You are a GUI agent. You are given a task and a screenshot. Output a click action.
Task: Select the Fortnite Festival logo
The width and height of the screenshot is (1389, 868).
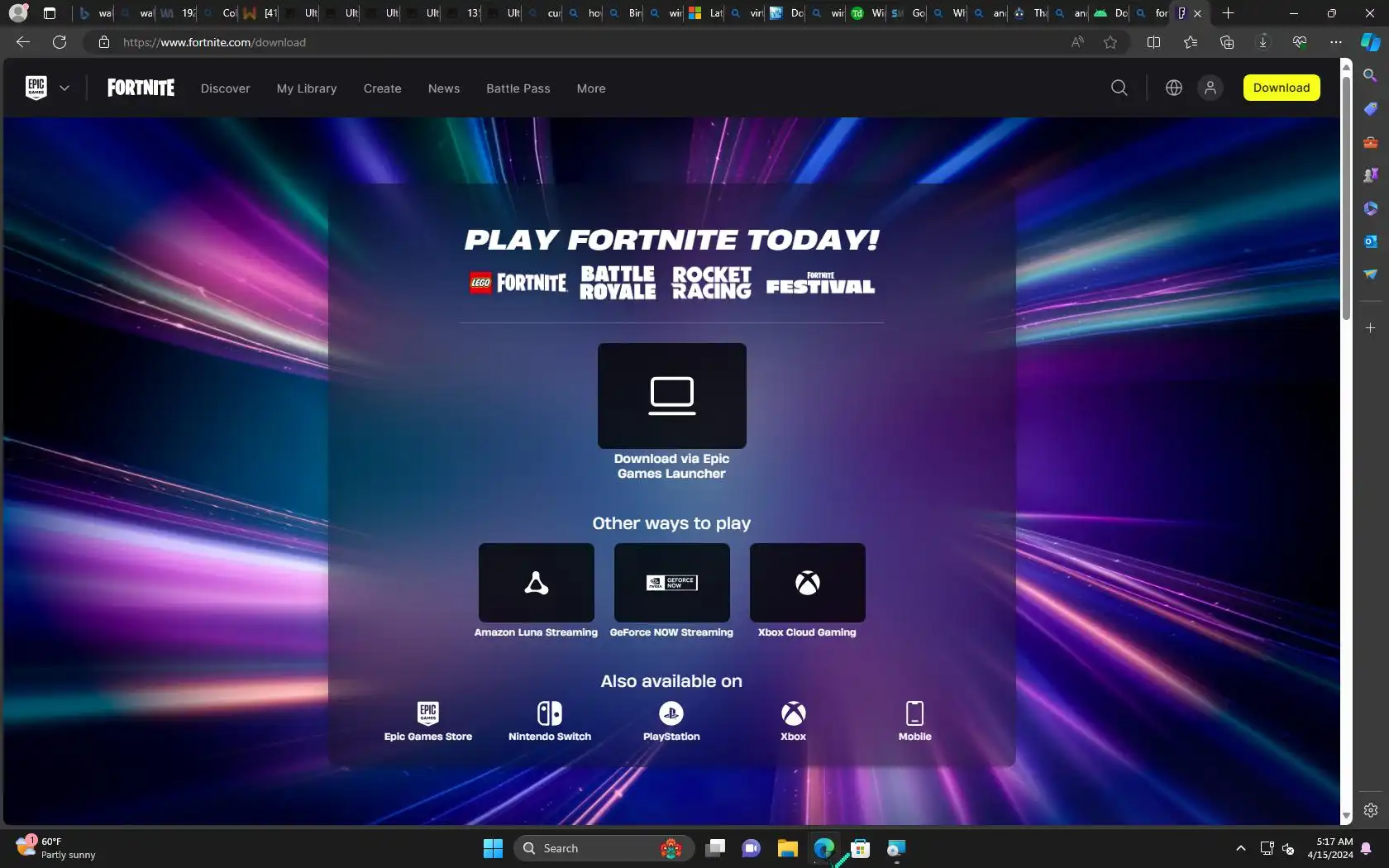820,283
